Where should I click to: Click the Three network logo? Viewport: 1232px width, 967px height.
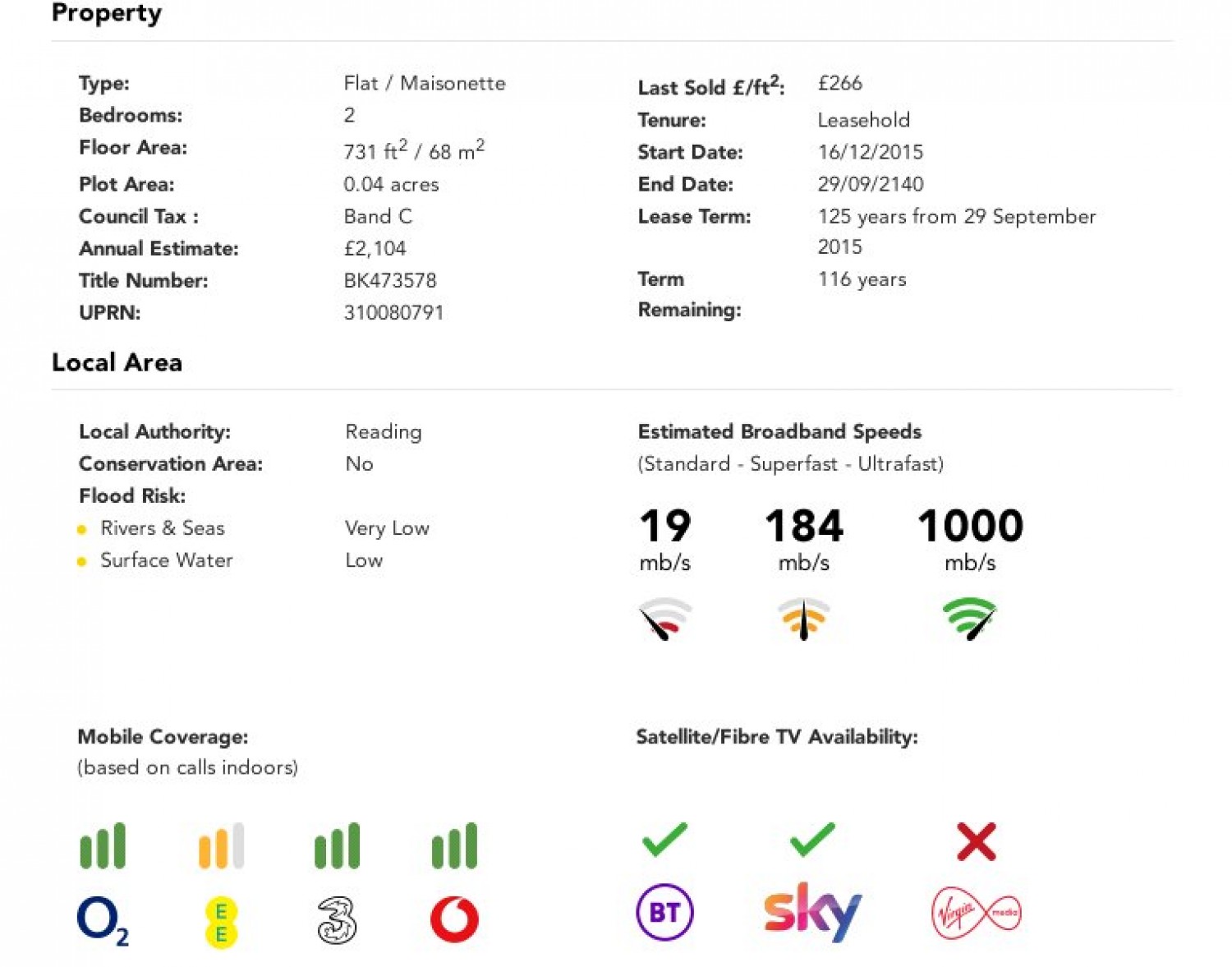point(337,920)
